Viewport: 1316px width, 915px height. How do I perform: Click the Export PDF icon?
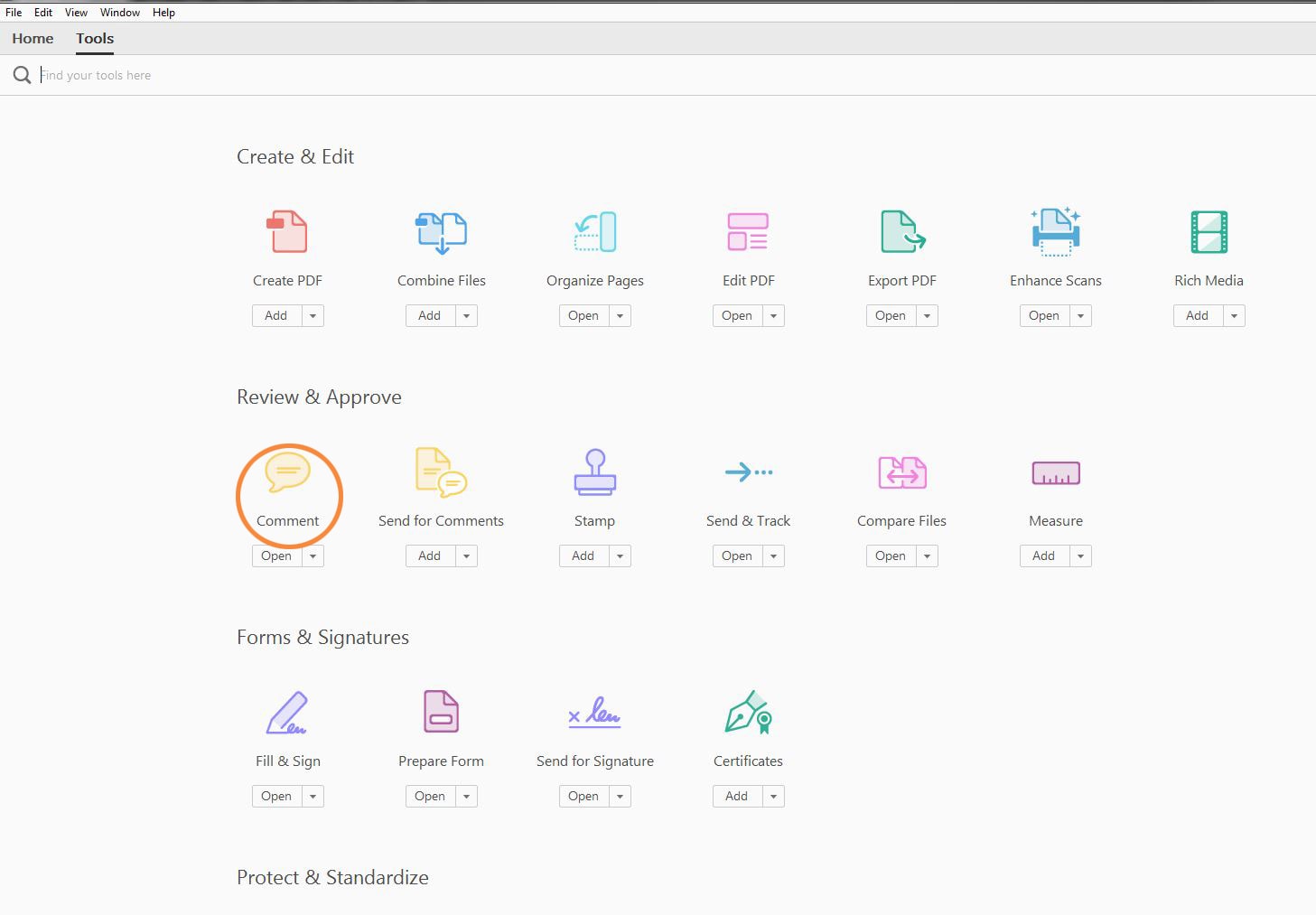click(901, 231)
